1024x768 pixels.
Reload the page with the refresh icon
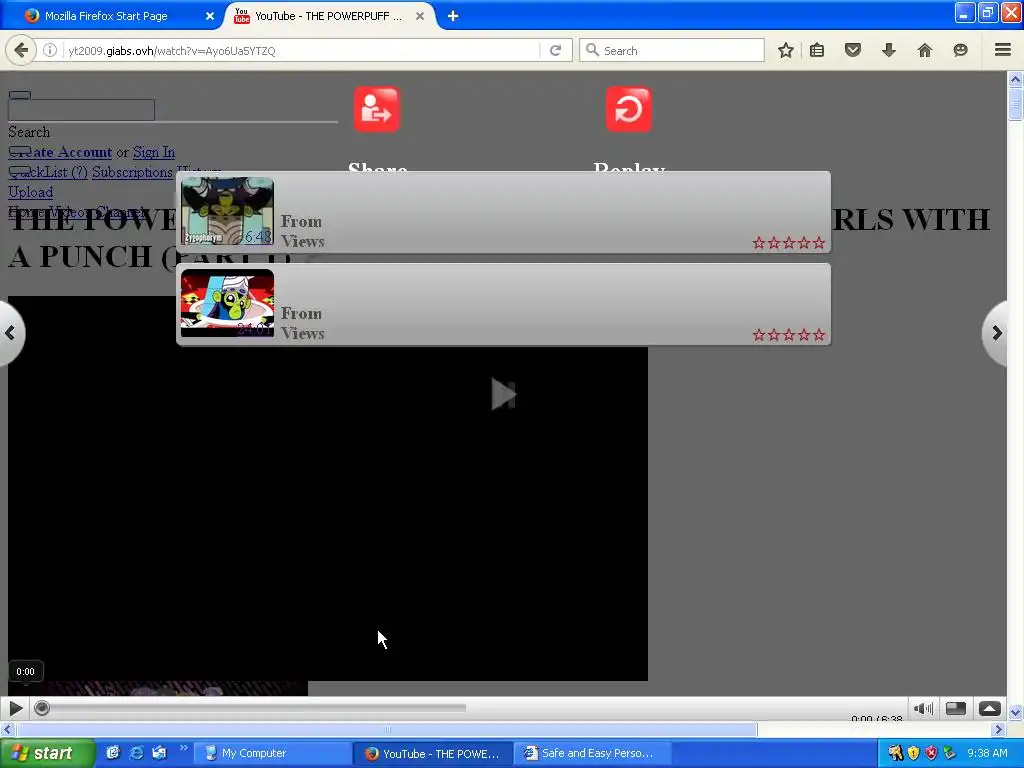[x=555, y=50]
